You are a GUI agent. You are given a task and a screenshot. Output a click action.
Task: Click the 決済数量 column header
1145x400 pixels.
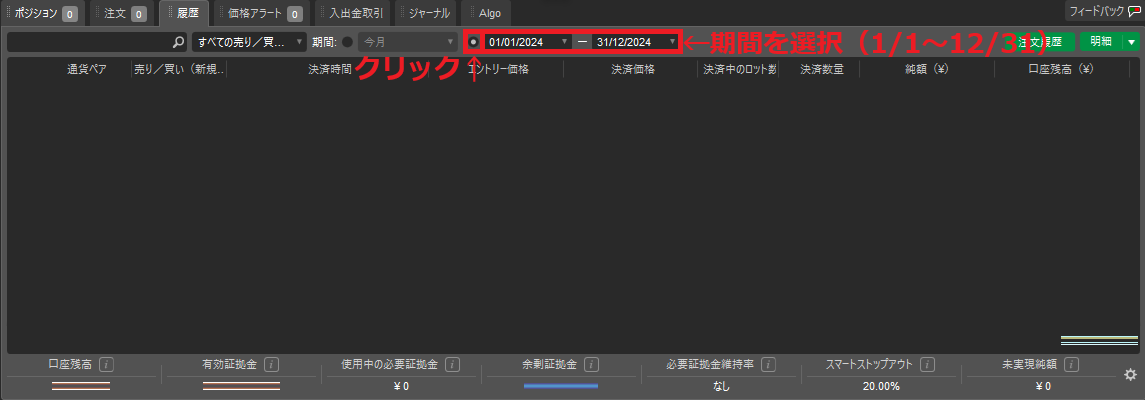(822, 69)
